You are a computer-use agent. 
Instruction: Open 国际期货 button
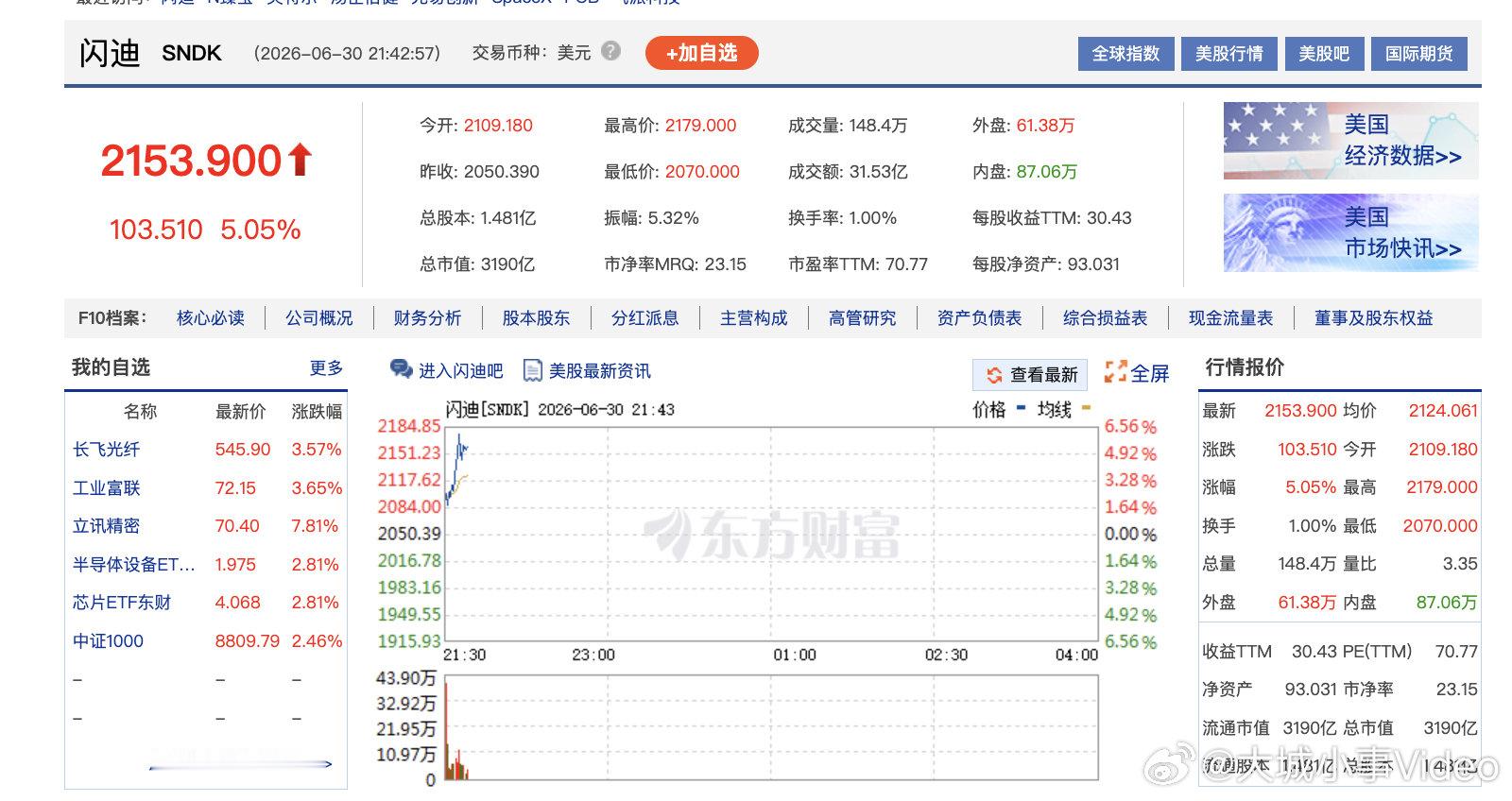(x=1419, y=54)
